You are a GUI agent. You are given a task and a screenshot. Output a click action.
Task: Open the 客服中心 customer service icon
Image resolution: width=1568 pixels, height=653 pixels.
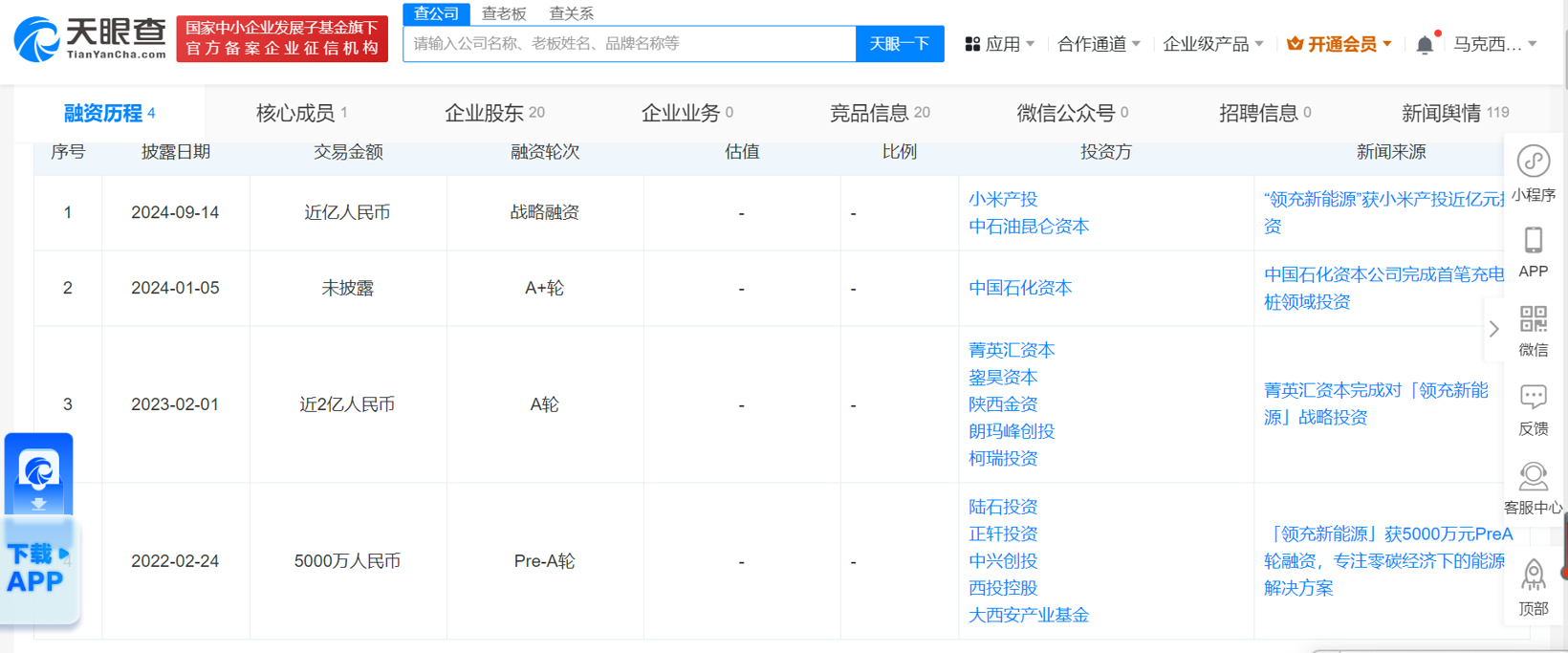click(x=1534, y=475)
